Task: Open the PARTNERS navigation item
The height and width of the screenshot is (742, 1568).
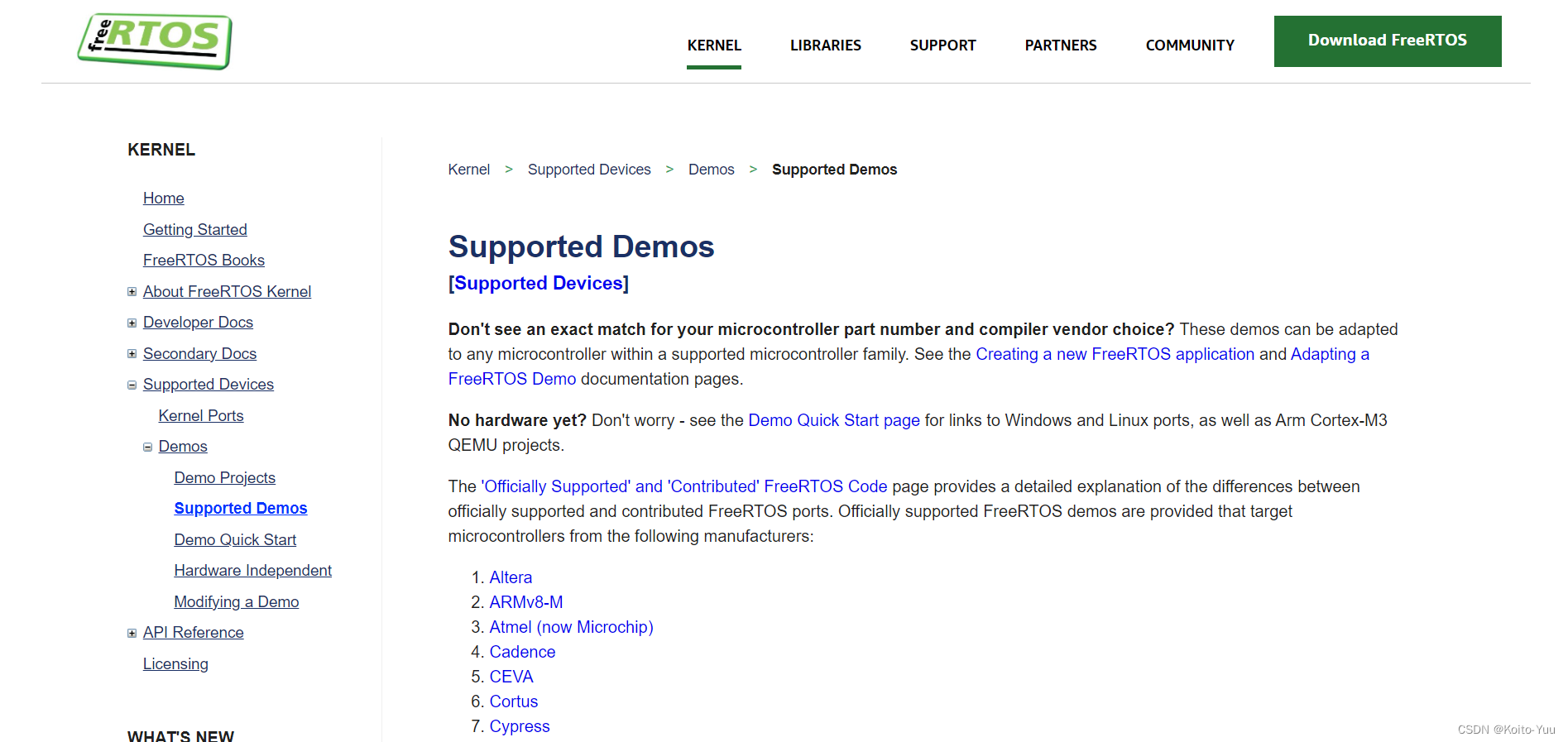Action: (1060, 45)
